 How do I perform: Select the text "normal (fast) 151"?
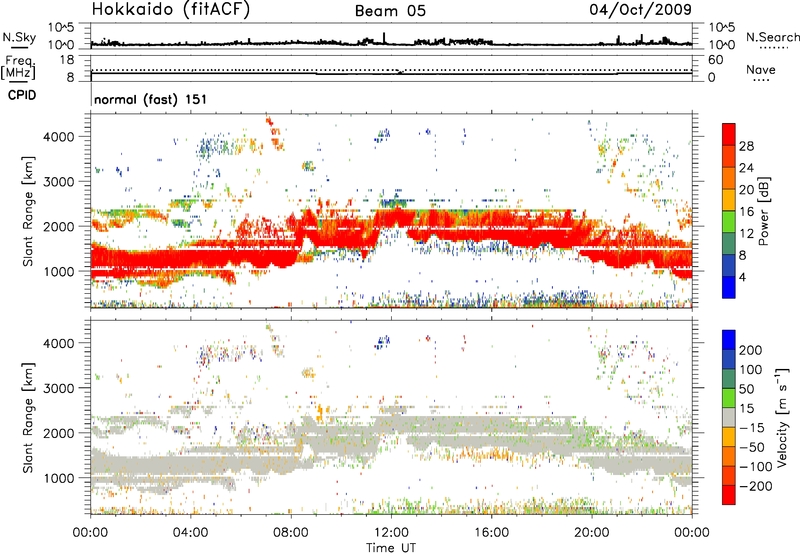(151, 99)
